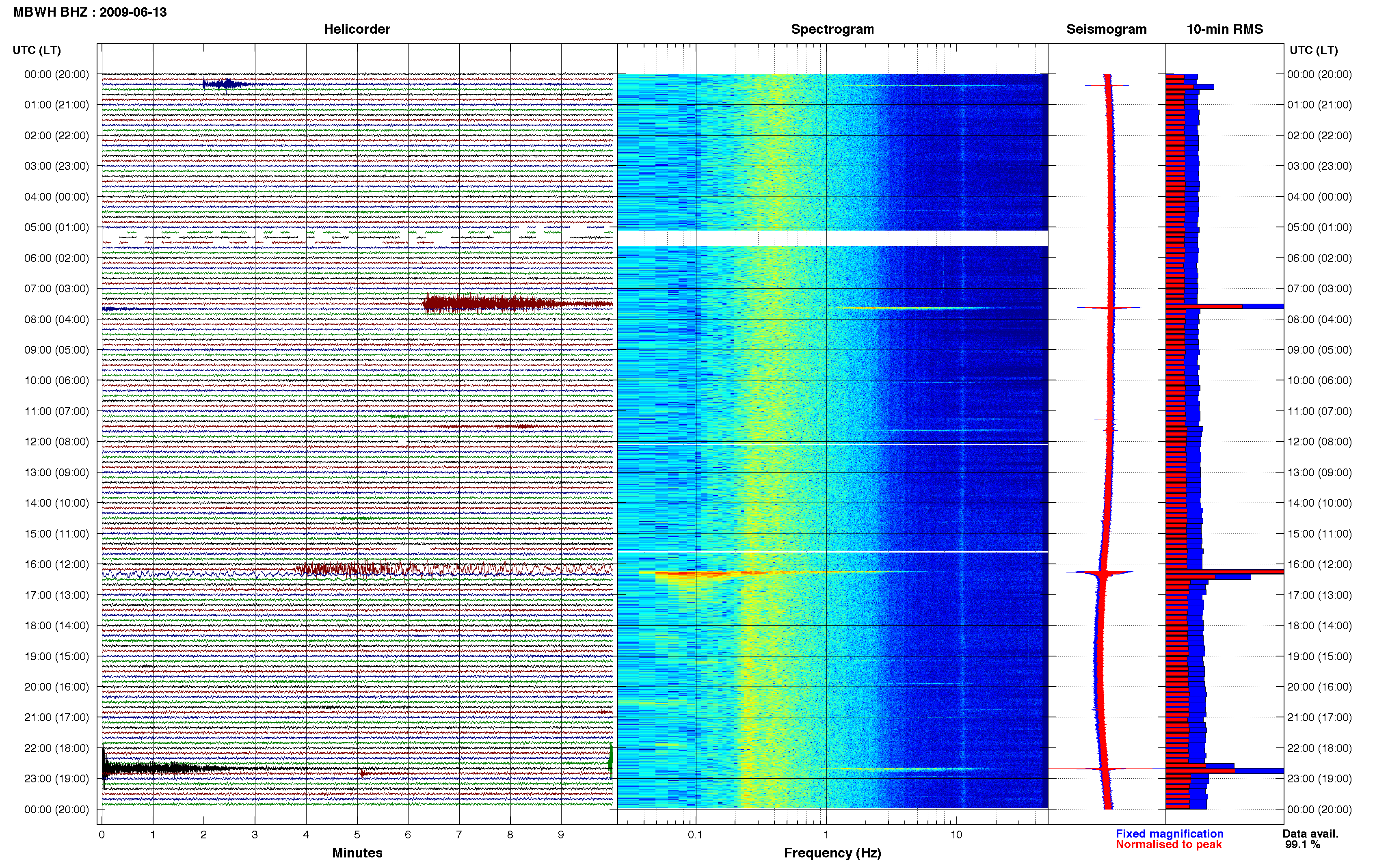Click the "Data avail." label
Screen dimensions: 1388x868
pyautogui.click(x=1310, y=833)
